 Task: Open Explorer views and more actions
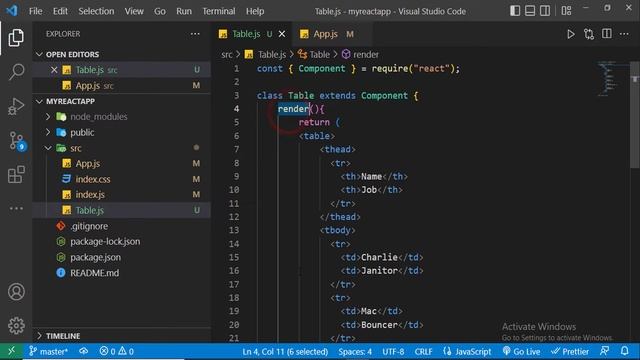(195, 34)
